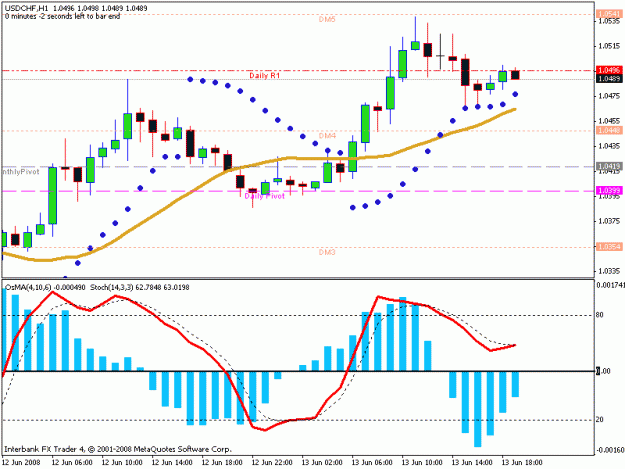Click the orange 1.0448 price tag
The width and height of the screenshot is (625, 469).
pyautogui.click(x=609, y=130)
